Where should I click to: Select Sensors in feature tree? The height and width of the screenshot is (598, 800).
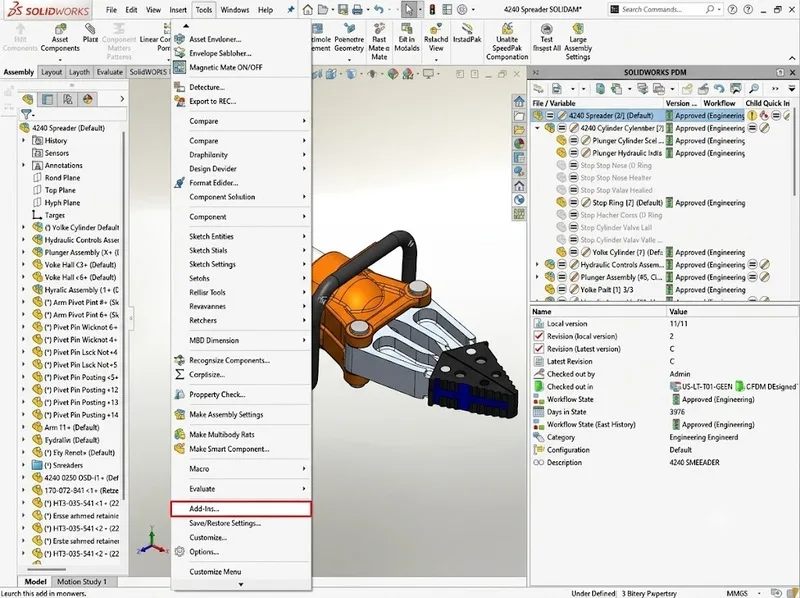pos(57,153)
